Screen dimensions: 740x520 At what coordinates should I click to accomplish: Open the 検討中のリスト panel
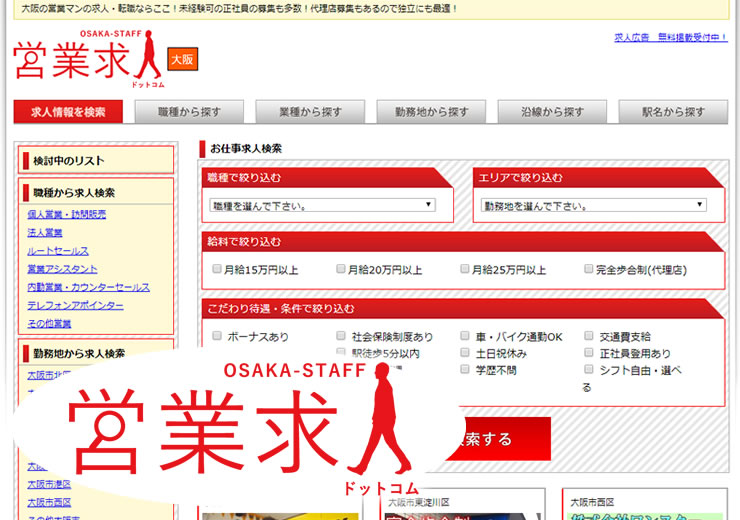pyautogui.click(x=96, y=160)
